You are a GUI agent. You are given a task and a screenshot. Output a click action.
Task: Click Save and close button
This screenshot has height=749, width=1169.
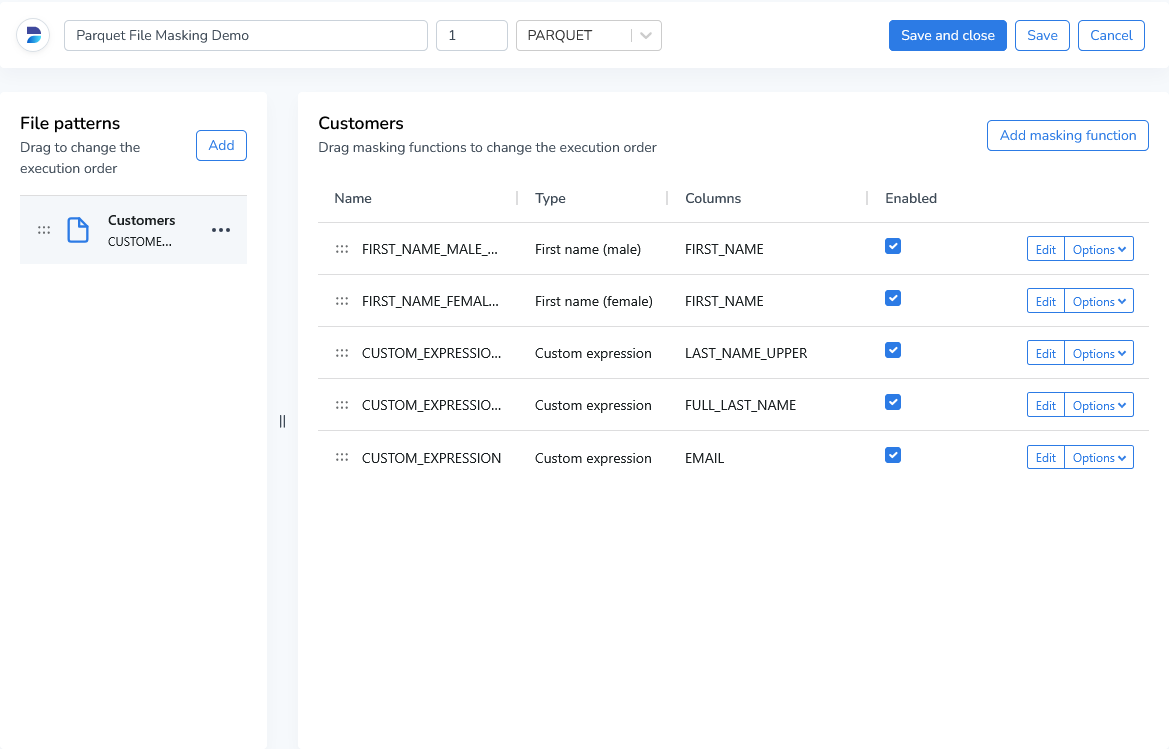pyautogui.click(x=947, y=35)
